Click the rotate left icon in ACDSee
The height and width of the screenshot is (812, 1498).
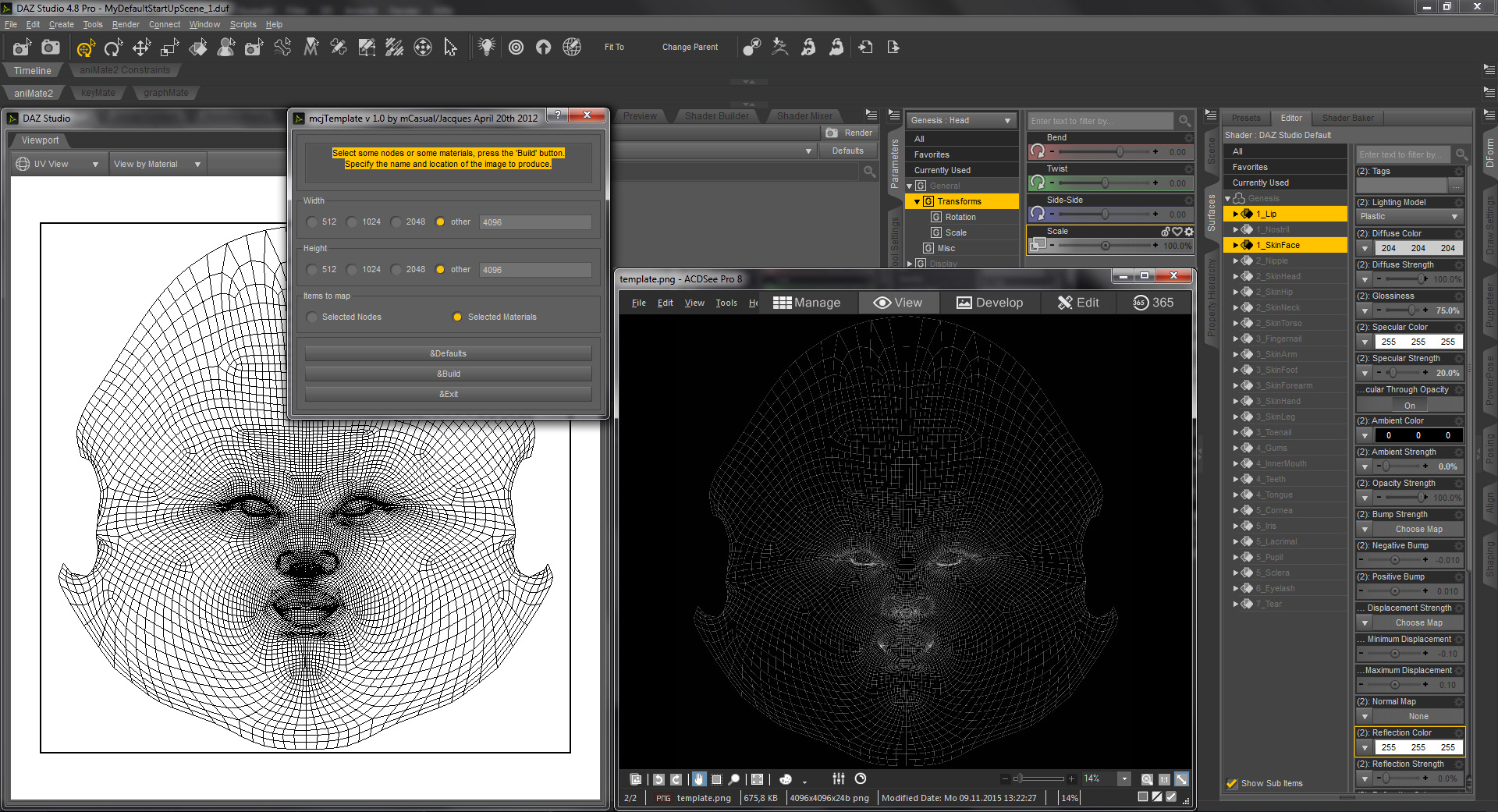click(x=658, y=779)
